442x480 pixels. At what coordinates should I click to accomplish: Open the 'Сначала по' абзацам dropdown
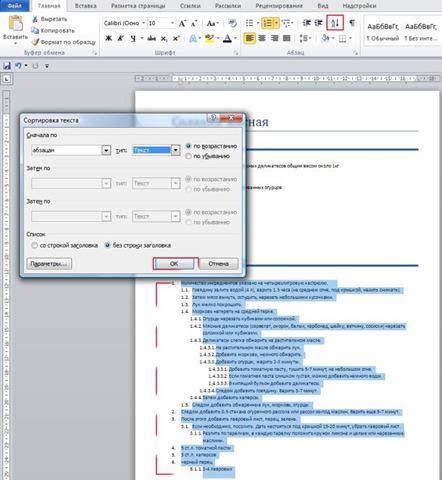[x=106, y=150]
